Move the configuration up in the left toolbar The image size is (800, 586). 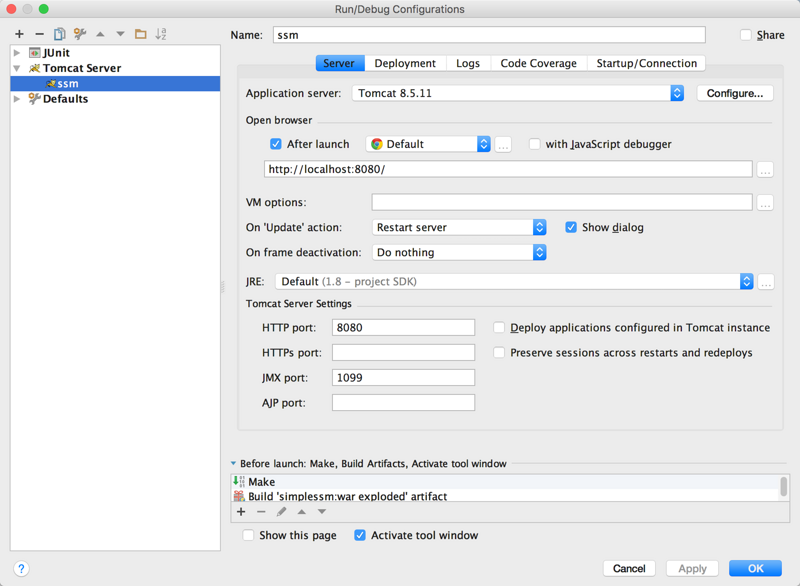pos(101,34)
